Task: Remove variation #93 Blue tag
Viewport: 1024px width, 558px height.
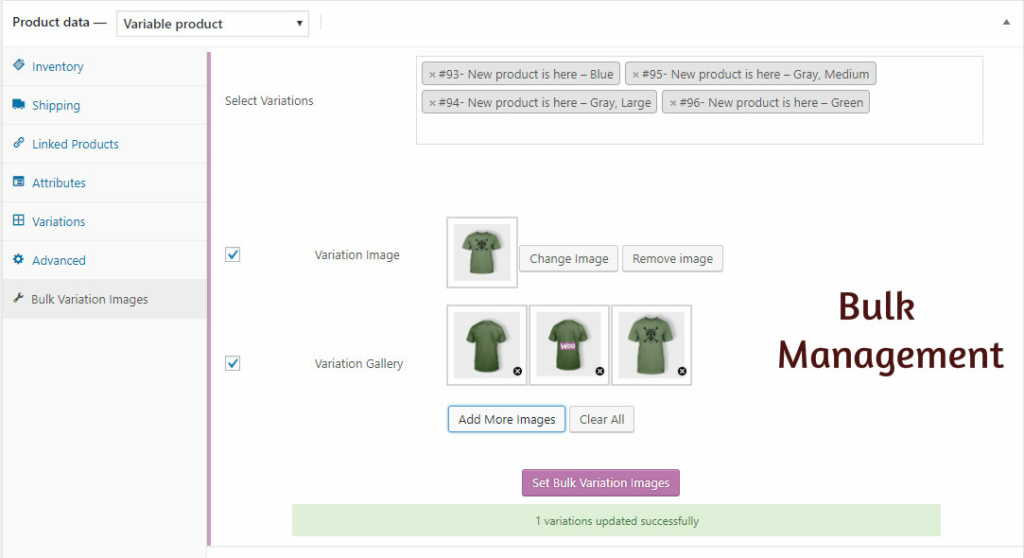Action: [x=432, y=74]
